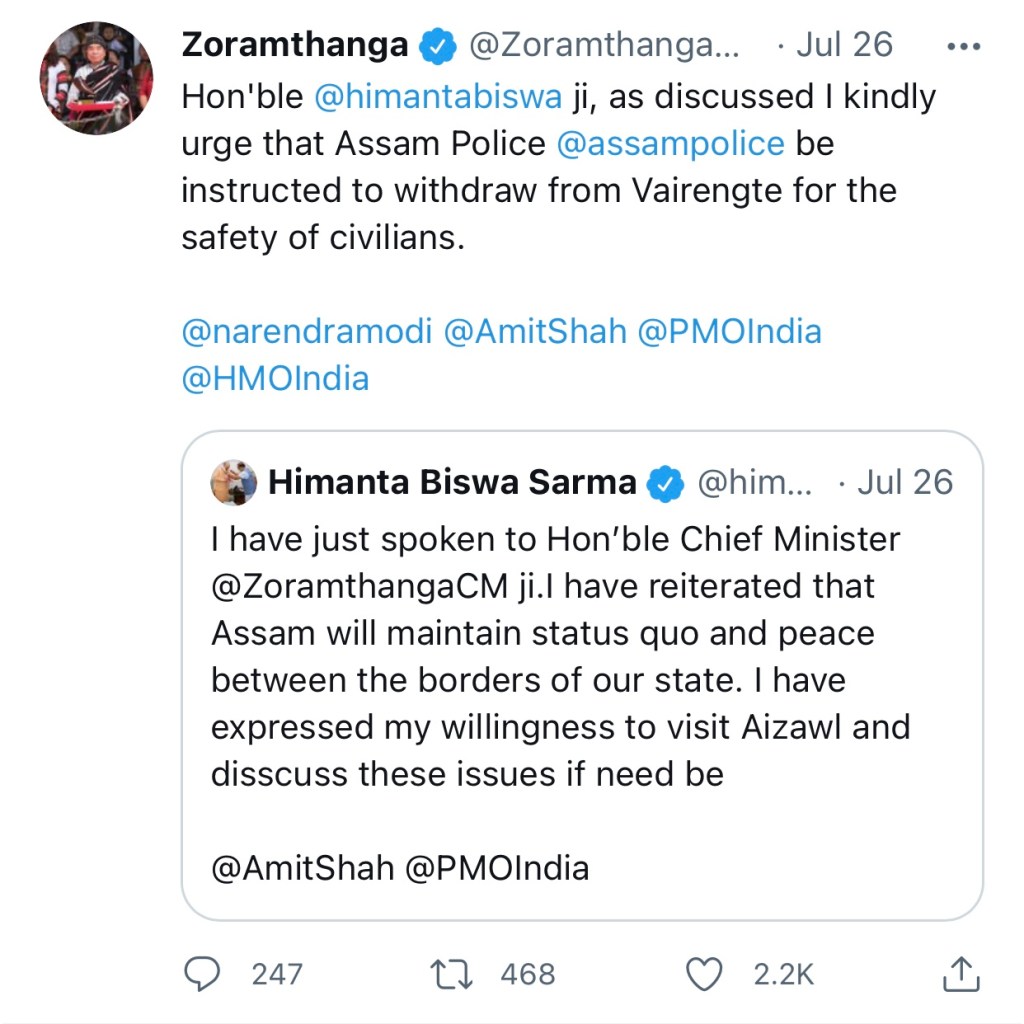
Task: Tap the share upload icon
Action: pyautogui.click(x=960, y=973)
